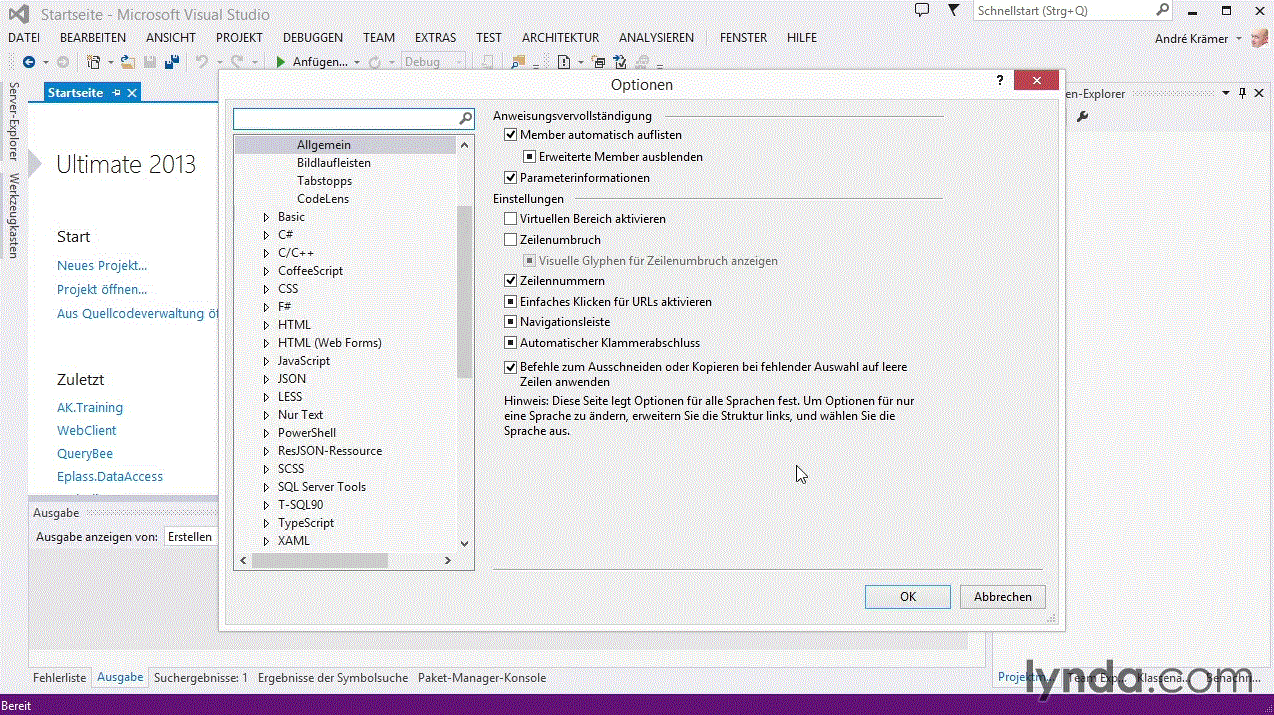Open the dropdown arrow next to Anfügen

[x=357, y=63]
